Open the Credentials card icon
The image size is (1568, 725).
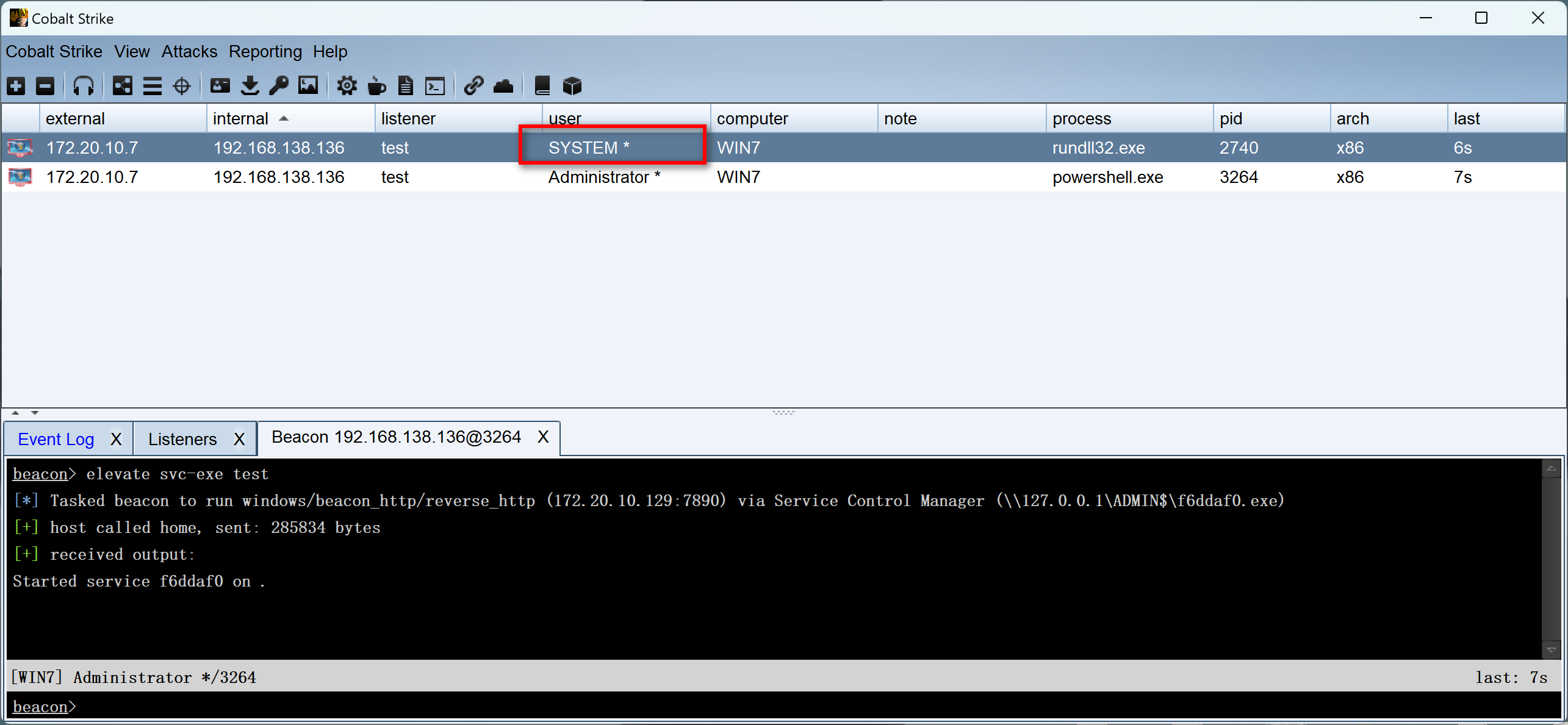click(x=220, y=86)
